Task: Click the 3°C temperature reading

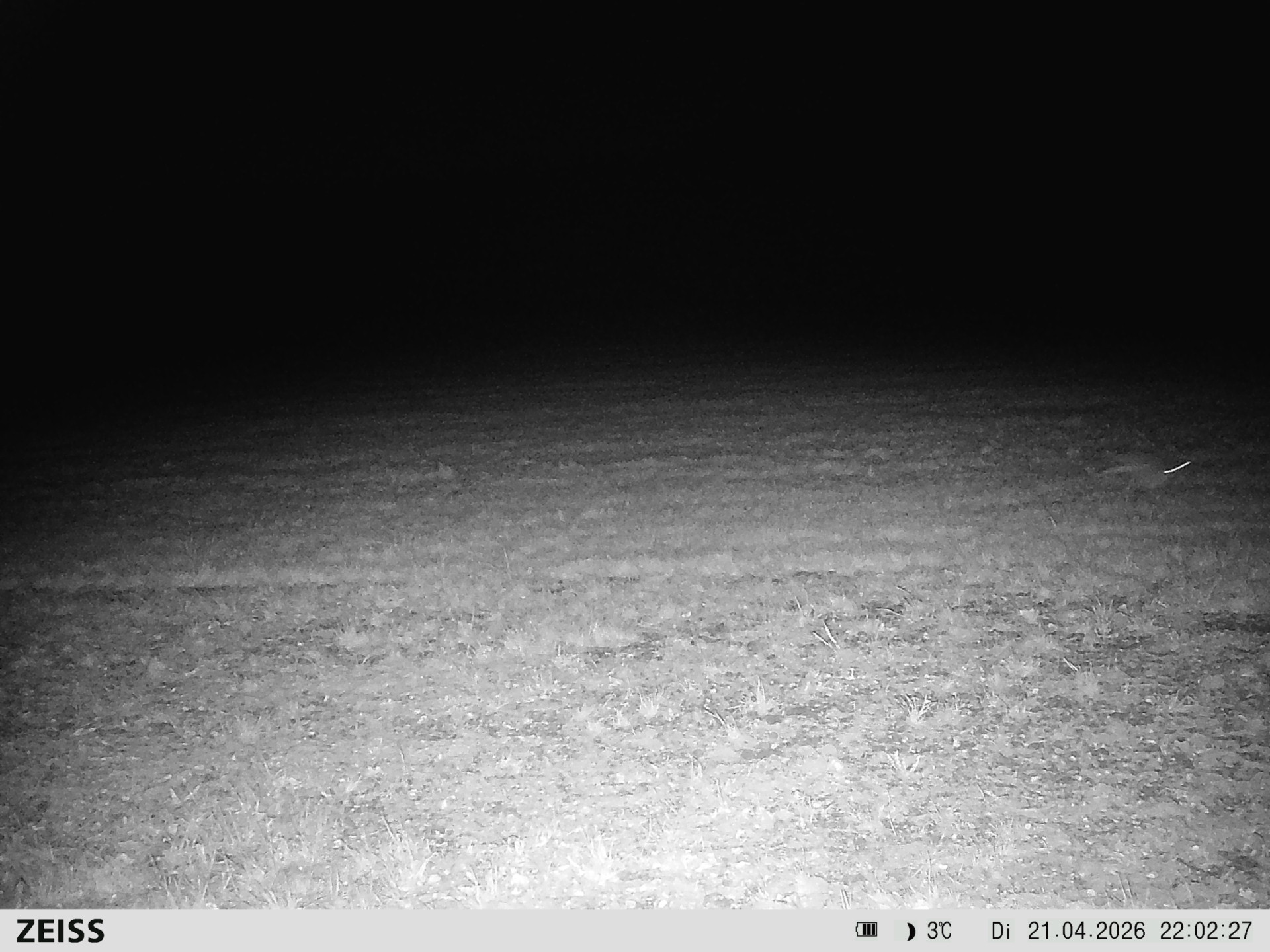Action: tap(939, 931)
